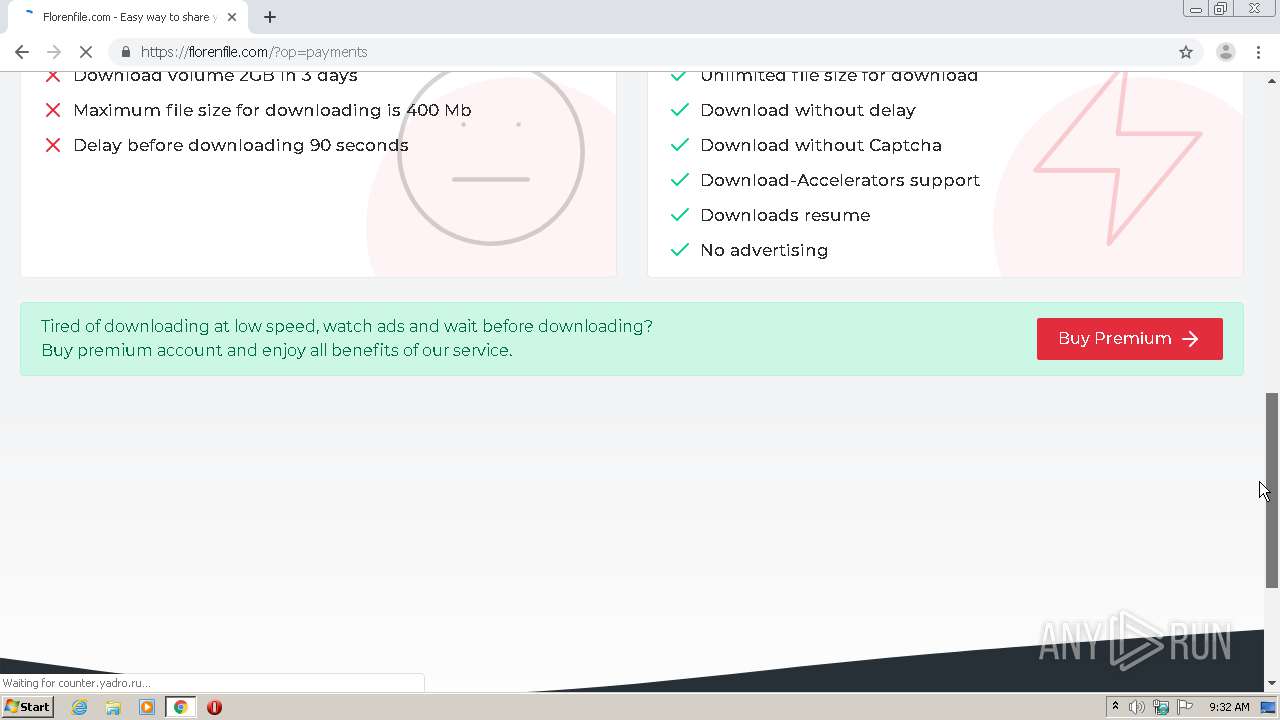Stop the page from loading

pyautogui.click(x=86, y=52)
